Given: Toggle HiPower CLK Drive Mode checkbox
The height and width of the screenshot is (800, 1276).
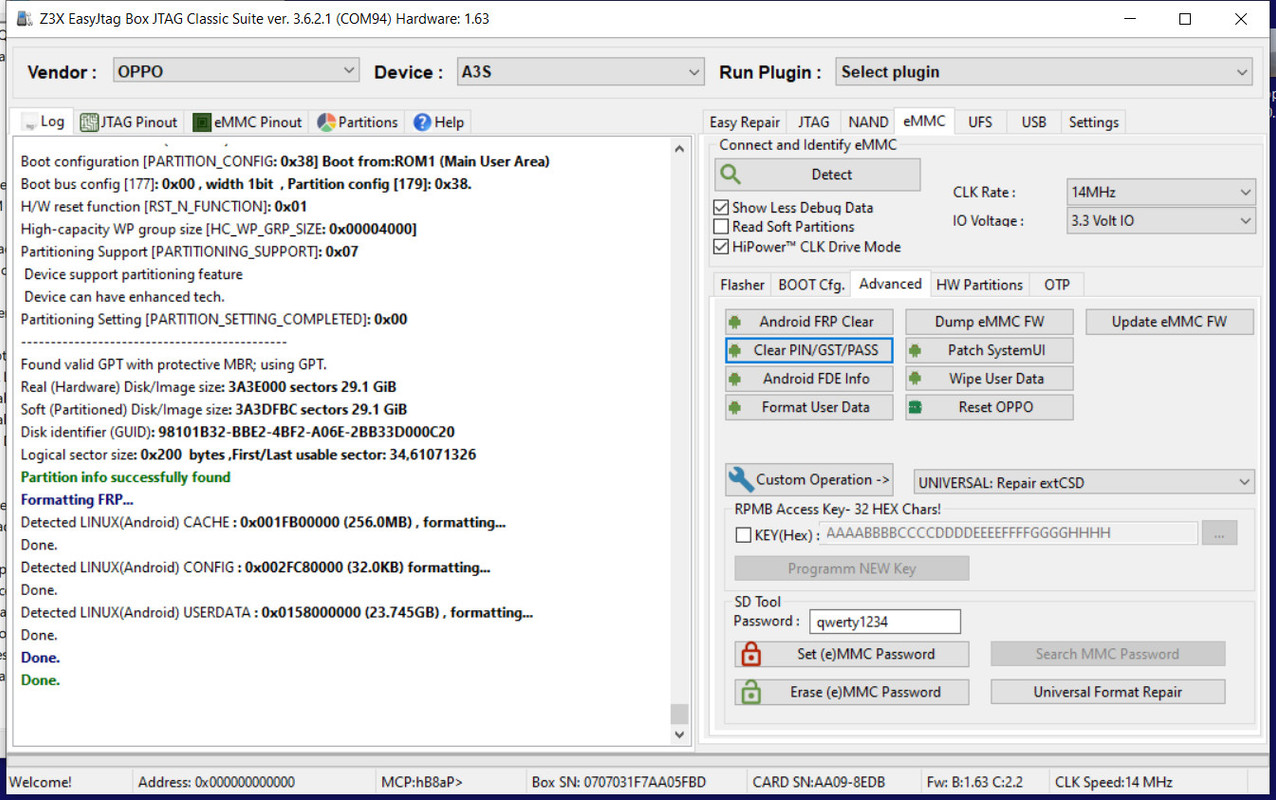Looking at the screenshot, I should pyautogui.click(x=720, y=247).
